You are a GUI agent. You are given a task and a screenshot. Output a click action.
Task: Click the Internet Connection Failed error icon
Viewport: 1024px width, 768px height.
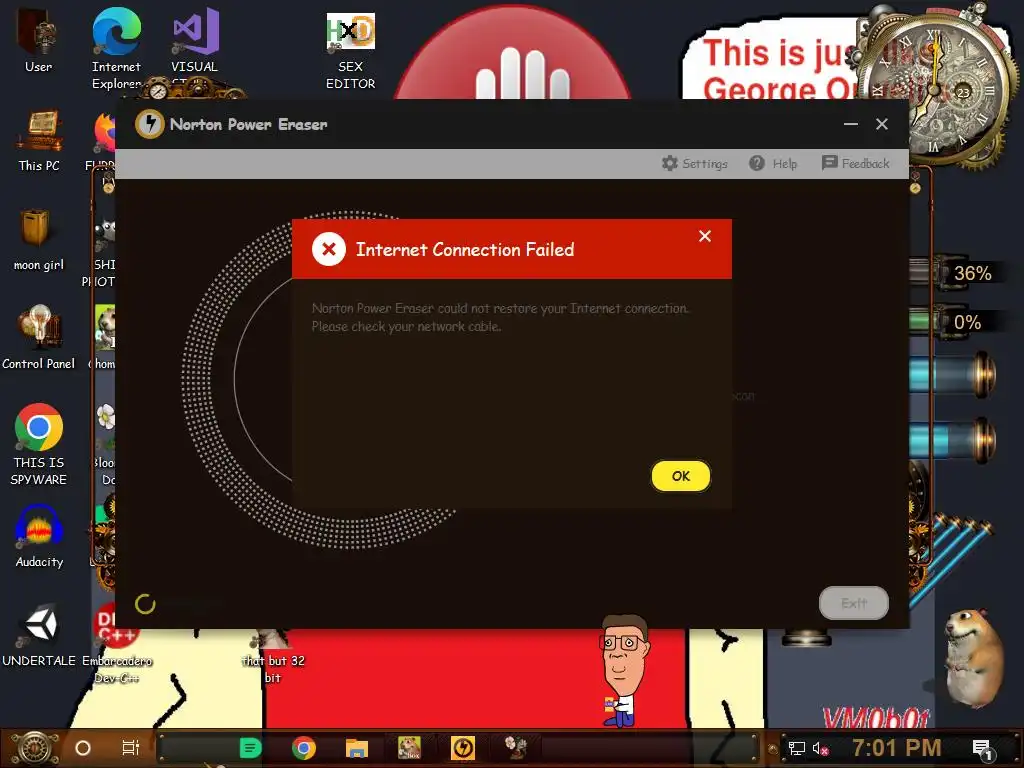[328, 249]
